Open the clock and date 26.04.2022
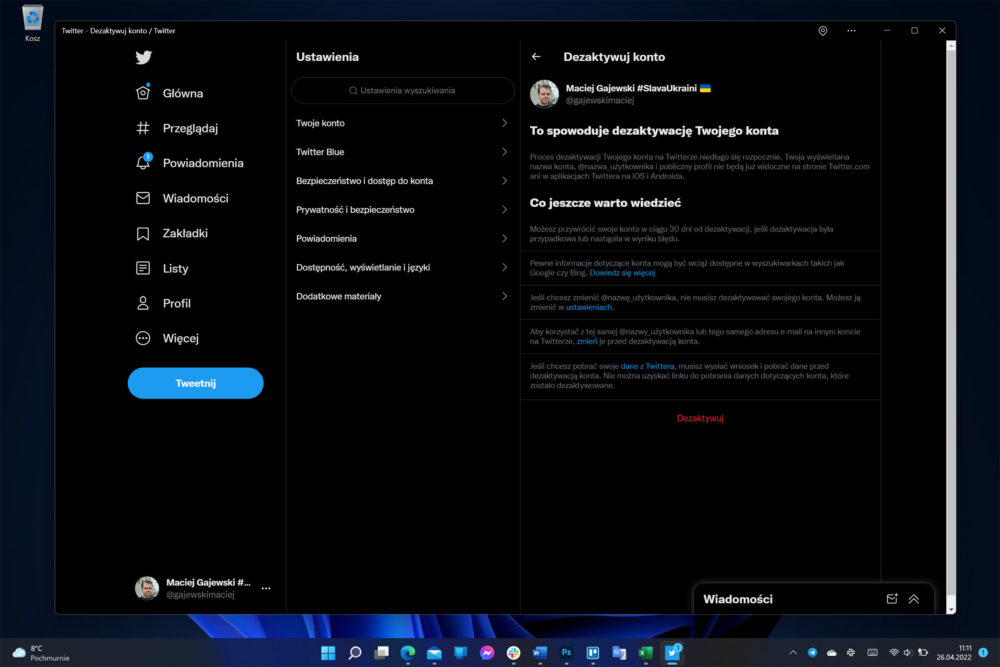 [953, 652]
